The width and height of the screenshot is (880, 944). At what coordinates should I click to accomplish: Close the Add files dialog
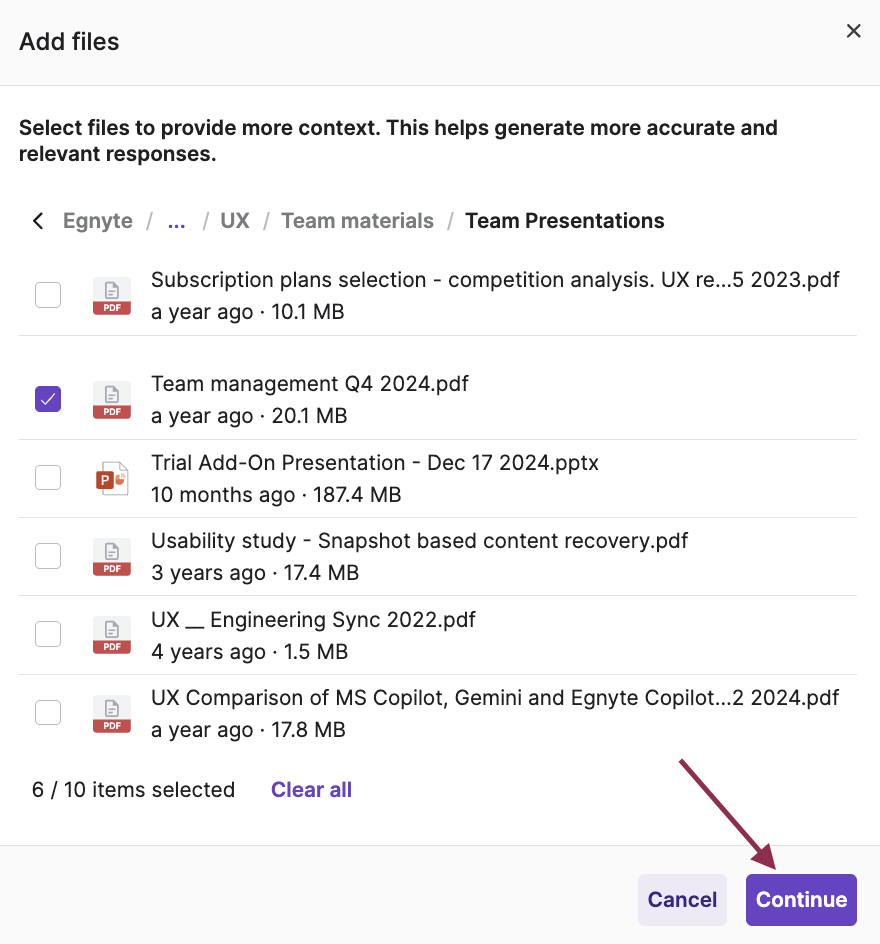click(853, 31)
